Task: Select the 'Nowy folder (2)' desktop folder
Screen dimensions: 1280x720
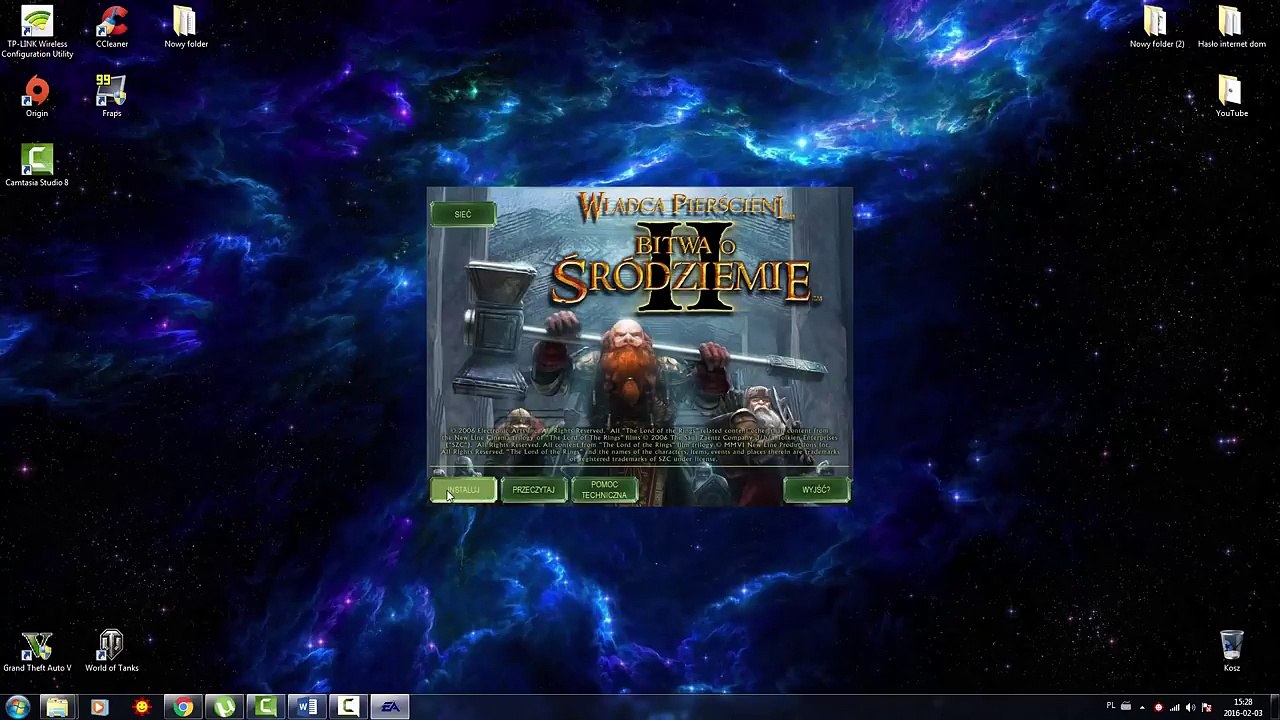Action: point(1157,28)
